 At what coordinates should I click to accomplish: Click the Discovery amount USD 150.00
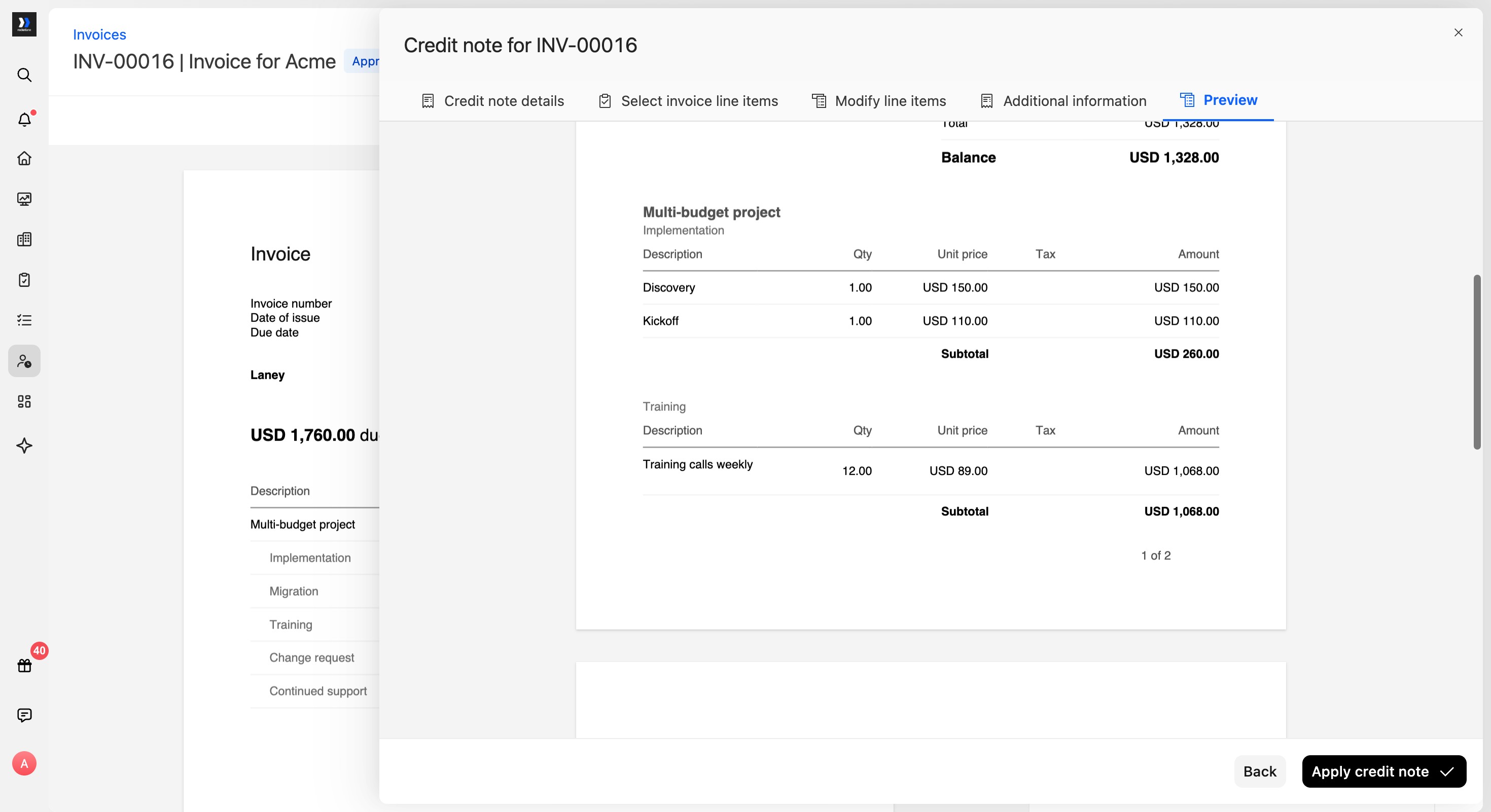point(1186,287)
